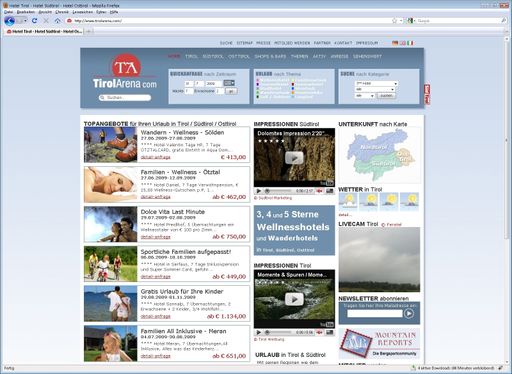
Task: Open detail-anfrage for Familien All Inklusive - Meran
Action: pyautogui.click(x=155, y=356)
